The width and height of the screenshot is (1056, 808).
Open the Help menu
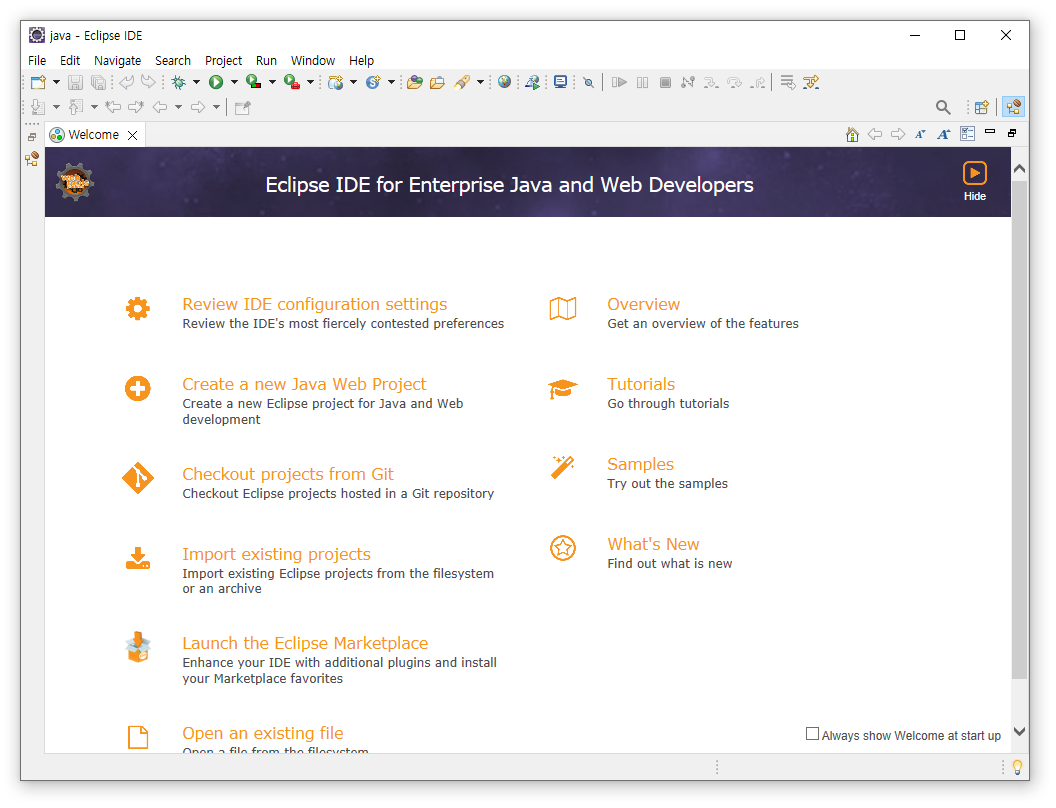click(x=362, y=61)
